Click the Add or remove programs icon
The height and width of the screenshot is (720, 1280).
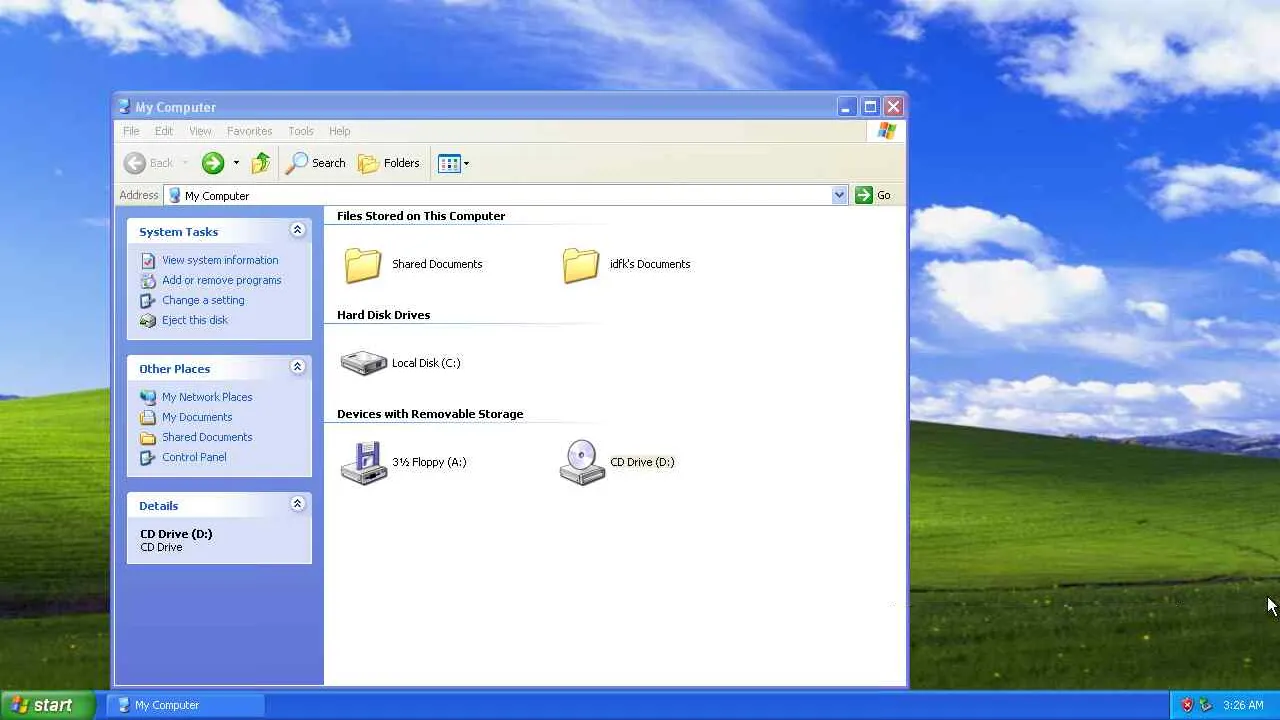(148, 280)
